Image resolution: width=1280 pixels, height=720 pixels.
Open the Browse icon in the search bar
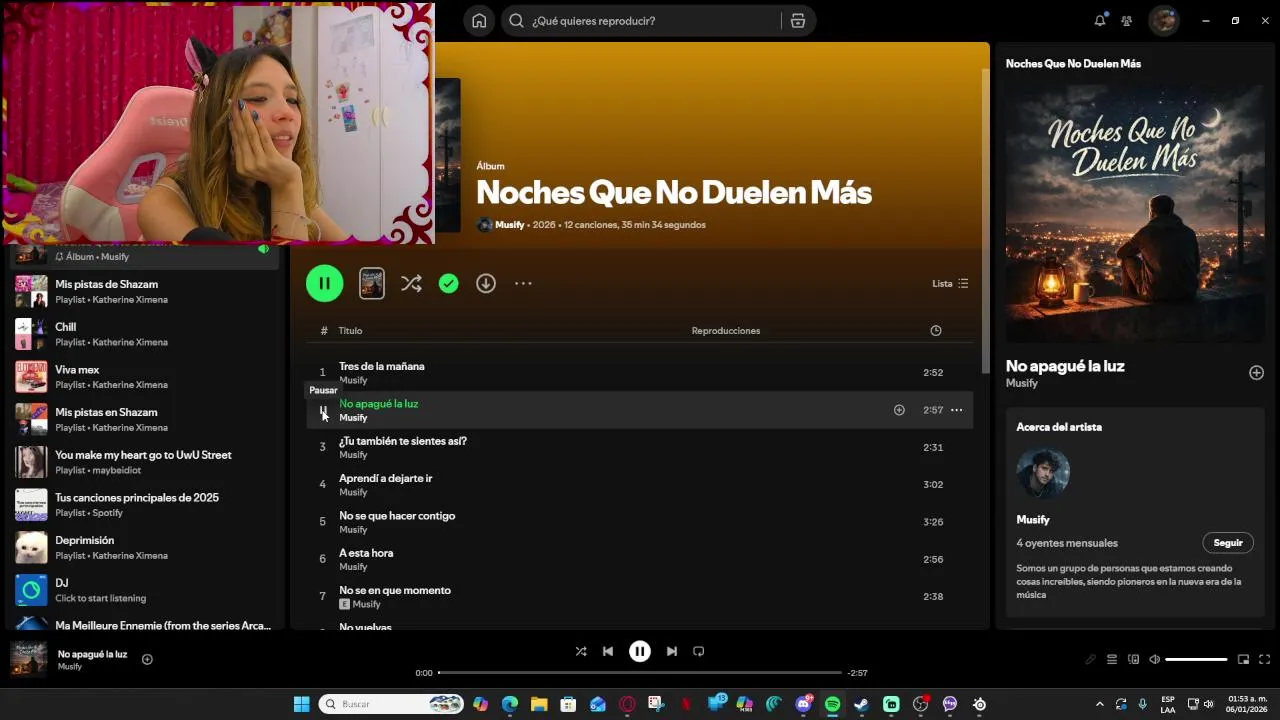tap(797, 21)
